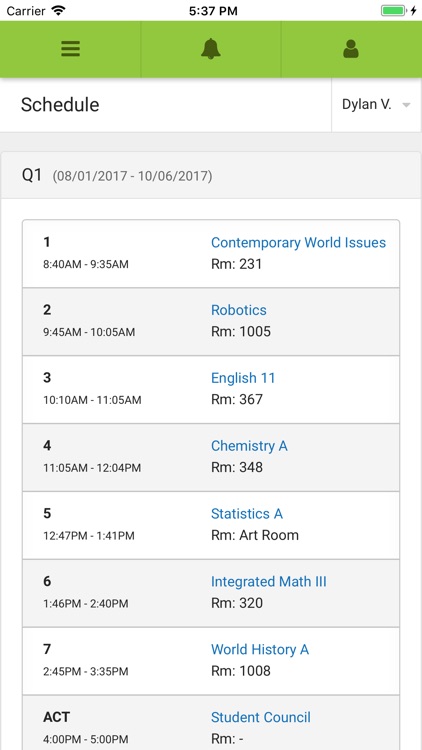Expand the Dylan V. student dropdown

[x=376, y=105]
